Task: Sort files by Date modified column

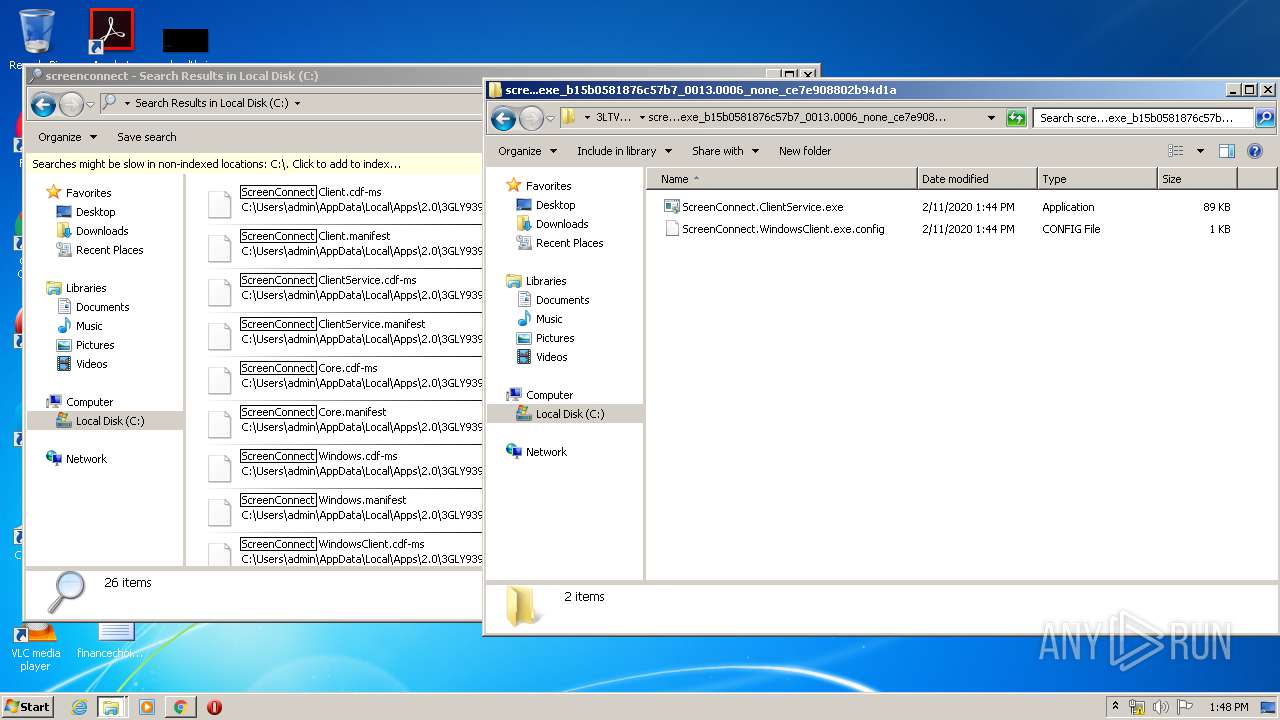Action: tap(977, 179)
